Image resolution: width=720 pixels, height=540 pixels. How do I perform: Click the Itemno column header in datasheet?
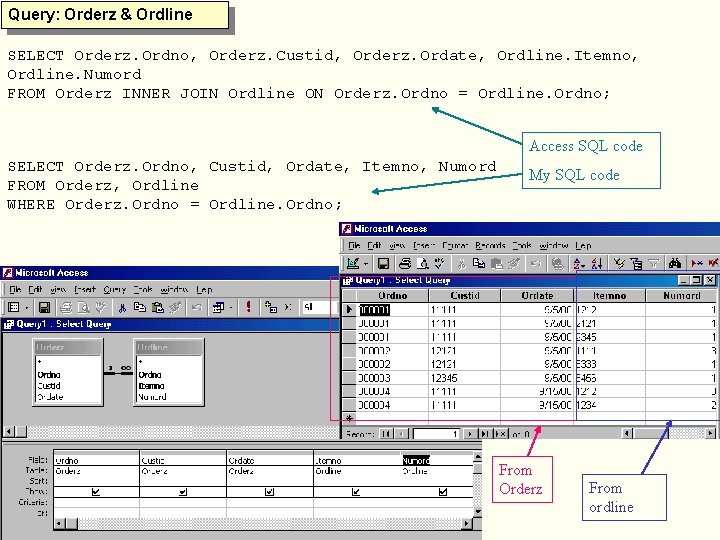tap(609, 295)
